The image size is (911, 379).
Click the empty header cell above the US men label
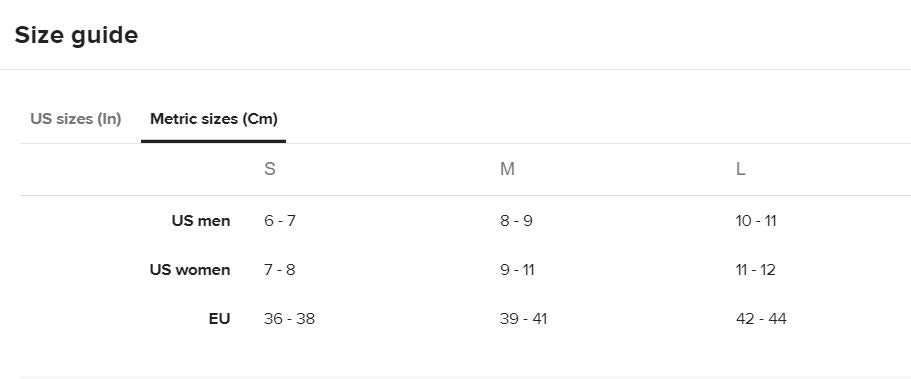pos(138,169)
